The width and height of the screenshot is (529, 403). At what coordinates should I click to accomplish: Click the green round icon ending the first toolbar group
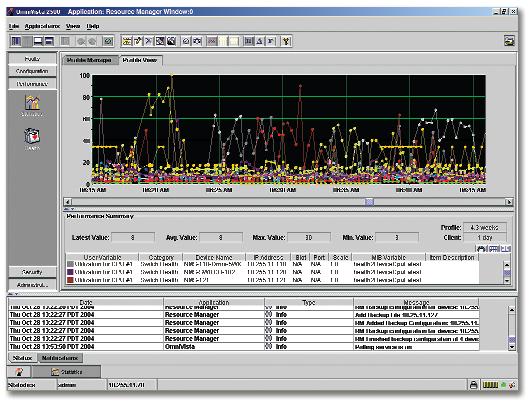pos(108,41)
